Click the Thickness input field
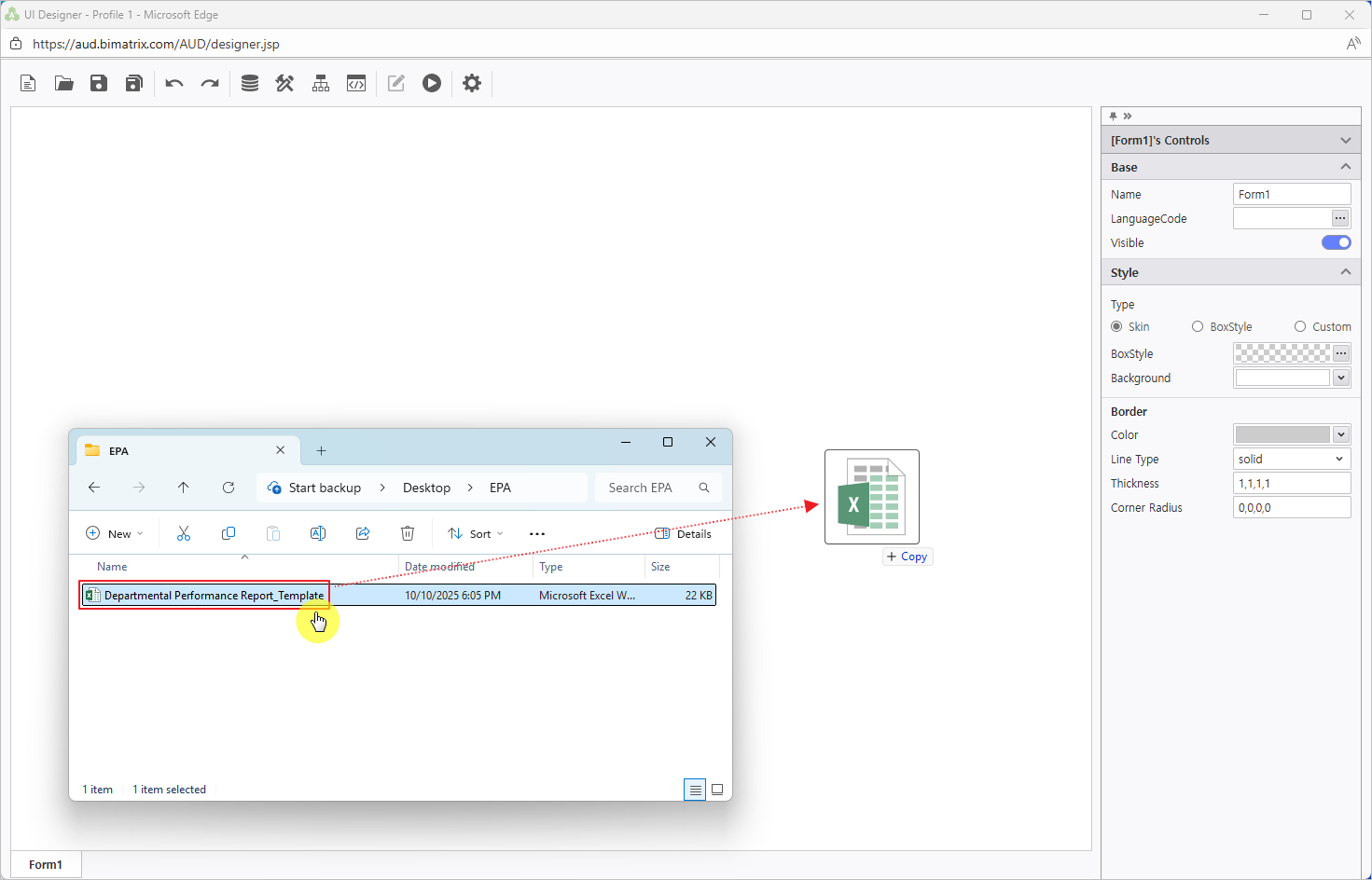1372x880 pixels. tap(1292, 483)
